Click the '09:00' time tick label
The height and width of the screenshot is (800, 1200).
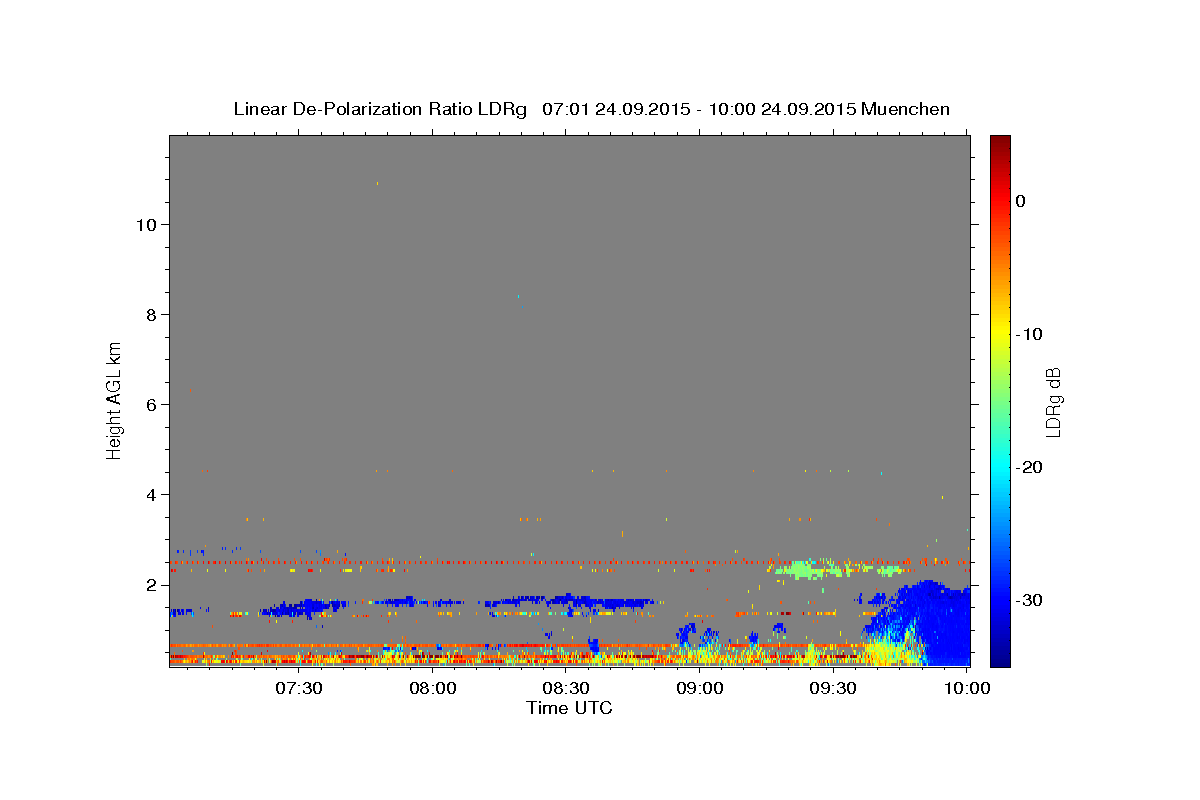point(700,688)
